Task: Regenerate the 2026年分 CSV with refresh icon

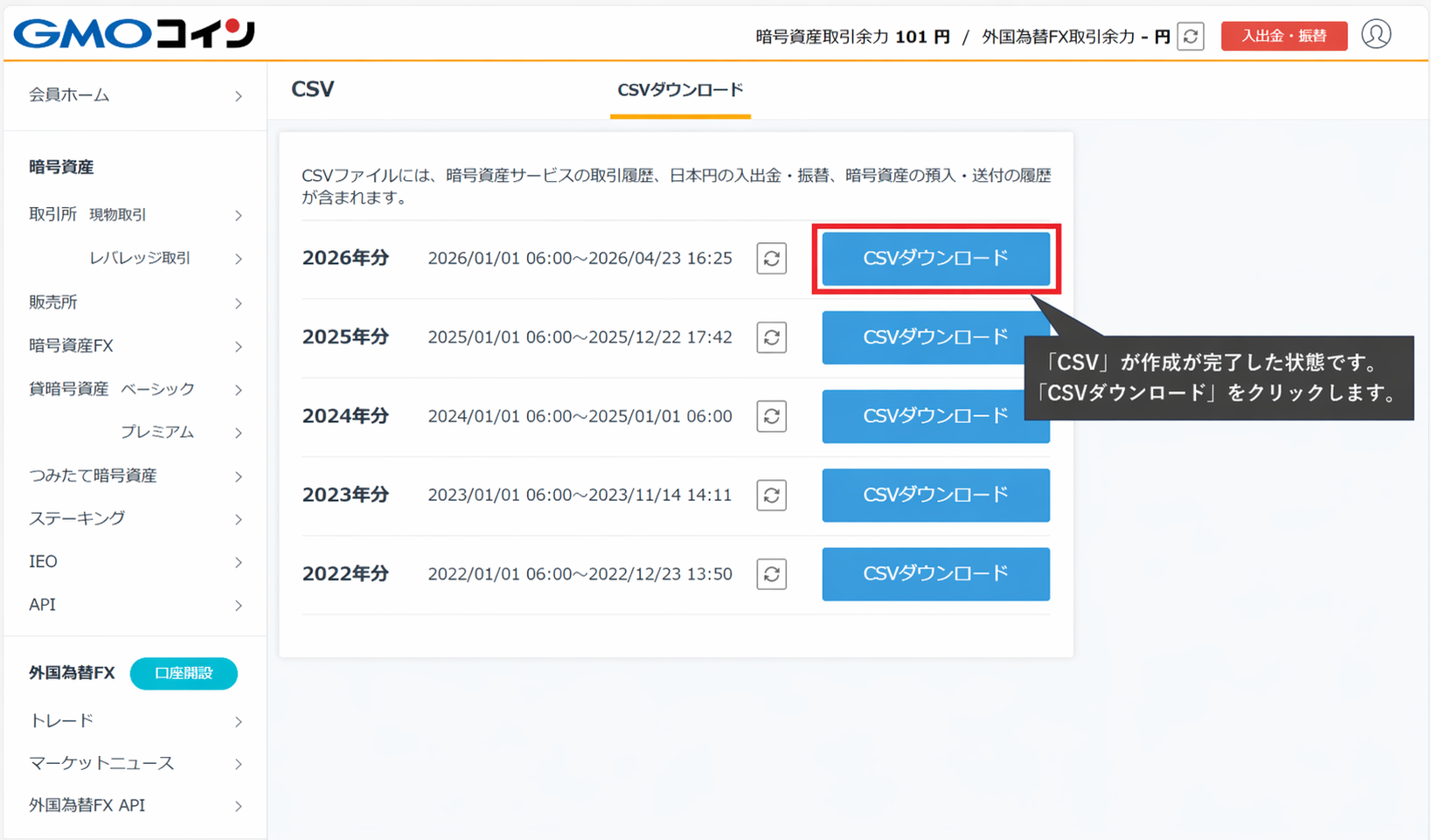Action: coord(771,259)
